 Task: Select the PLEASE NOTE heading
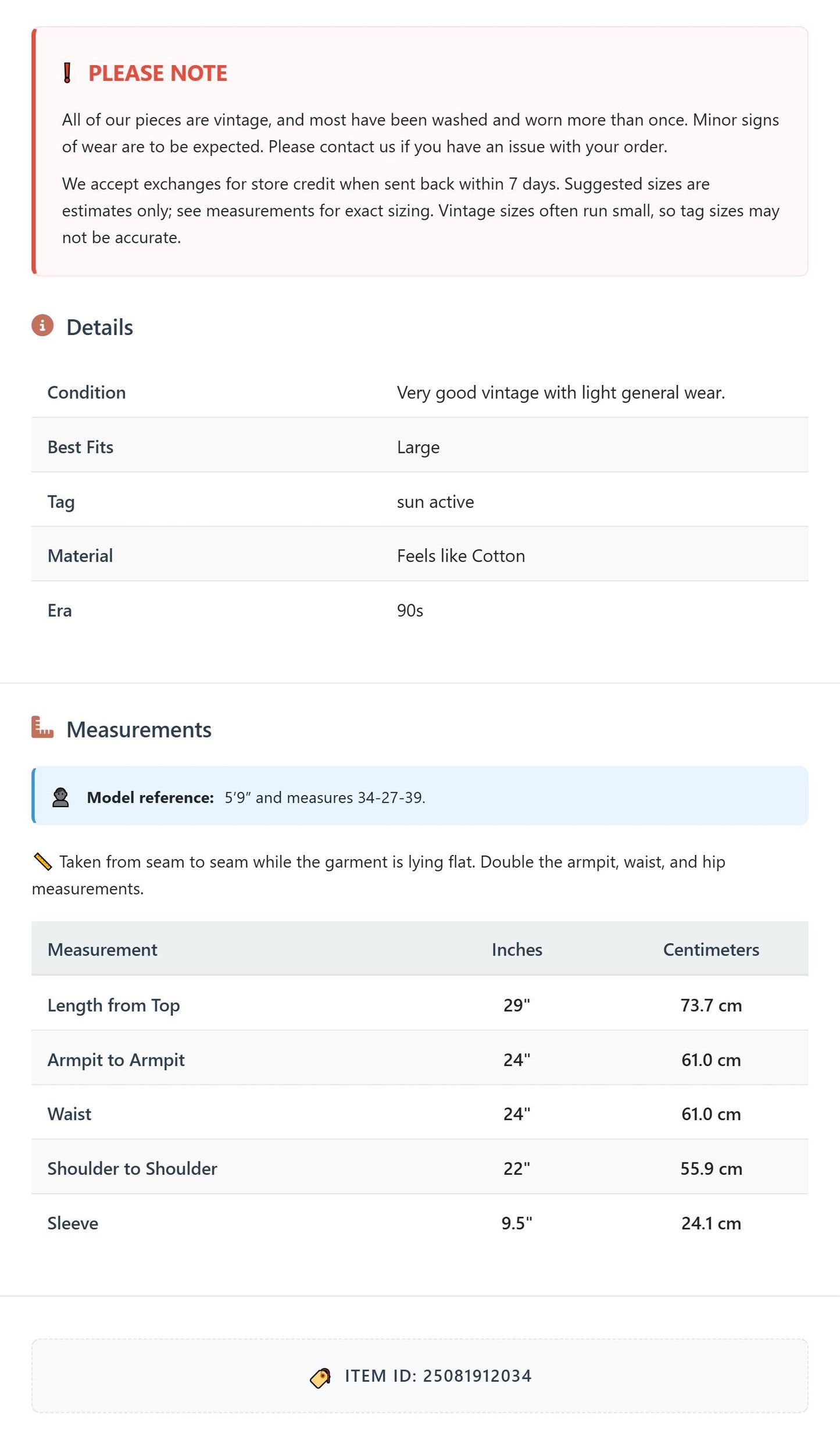point(158,73)
